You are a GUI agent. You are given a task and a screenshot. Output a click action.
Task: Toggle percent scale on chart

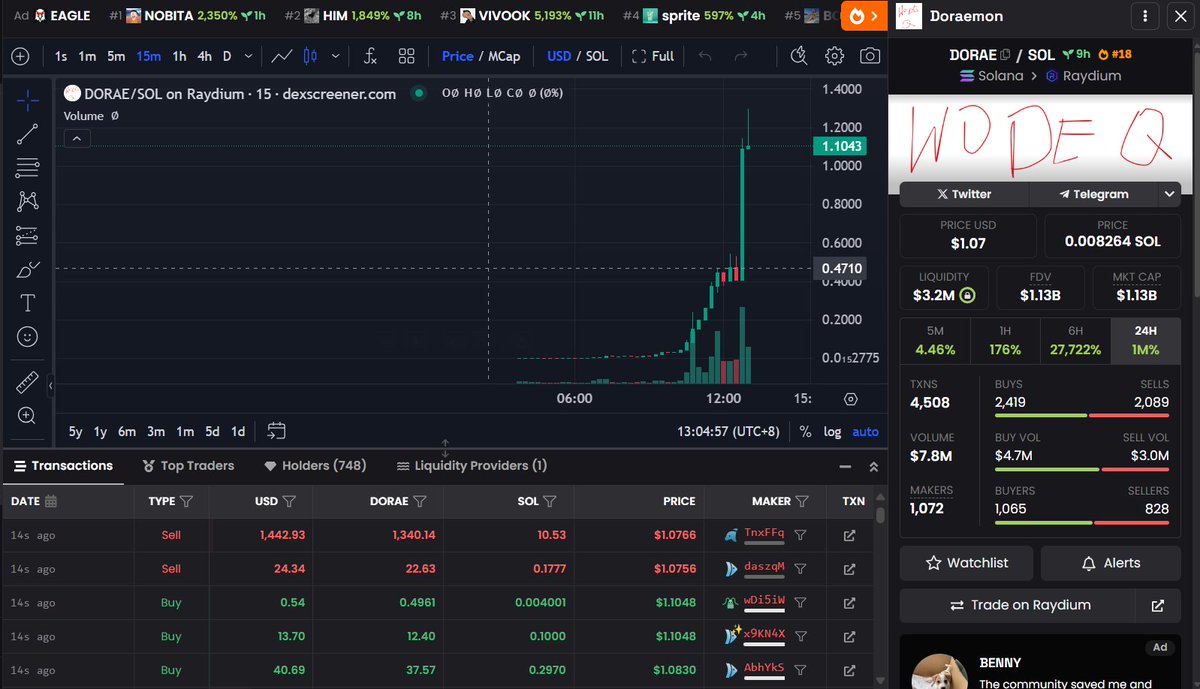click(x=805, y=432)
